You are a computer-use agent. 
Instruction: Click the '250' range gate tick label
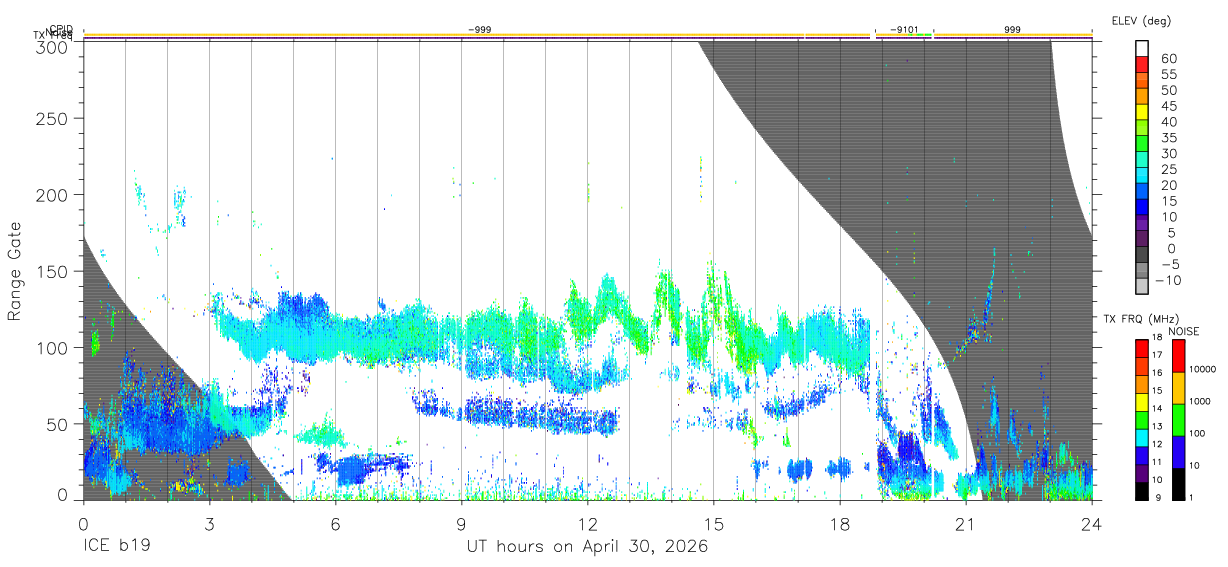pos(51,118)
